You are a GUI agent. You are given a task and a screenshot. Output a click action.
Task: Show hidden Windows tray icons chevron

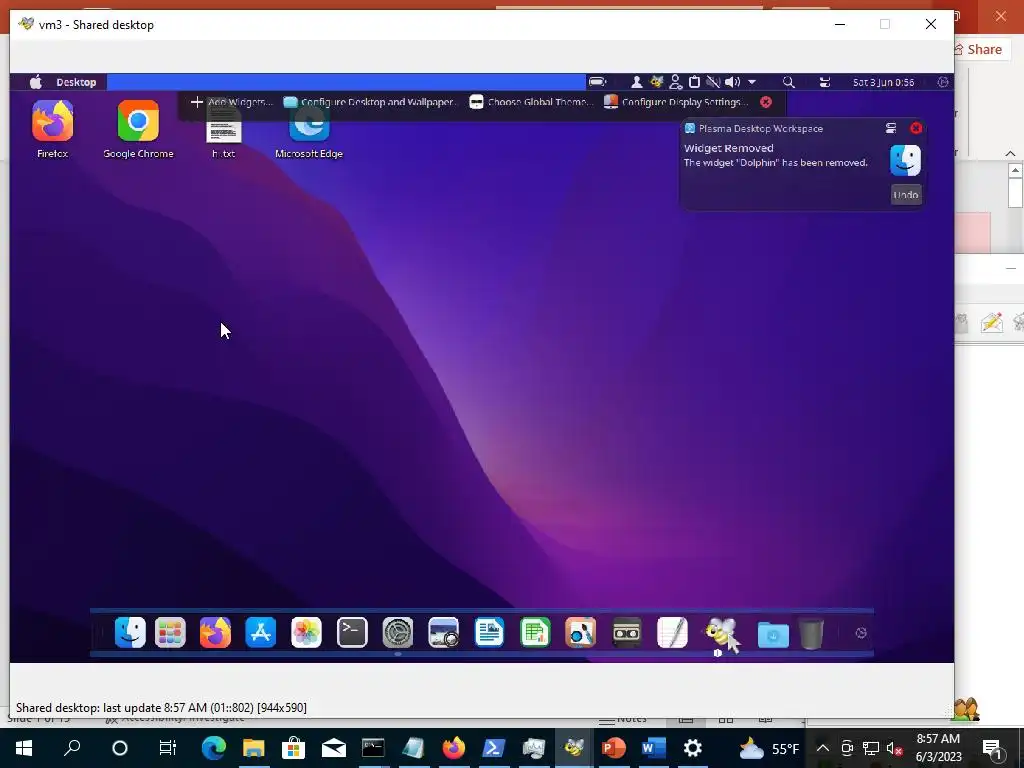coord(823,748)
